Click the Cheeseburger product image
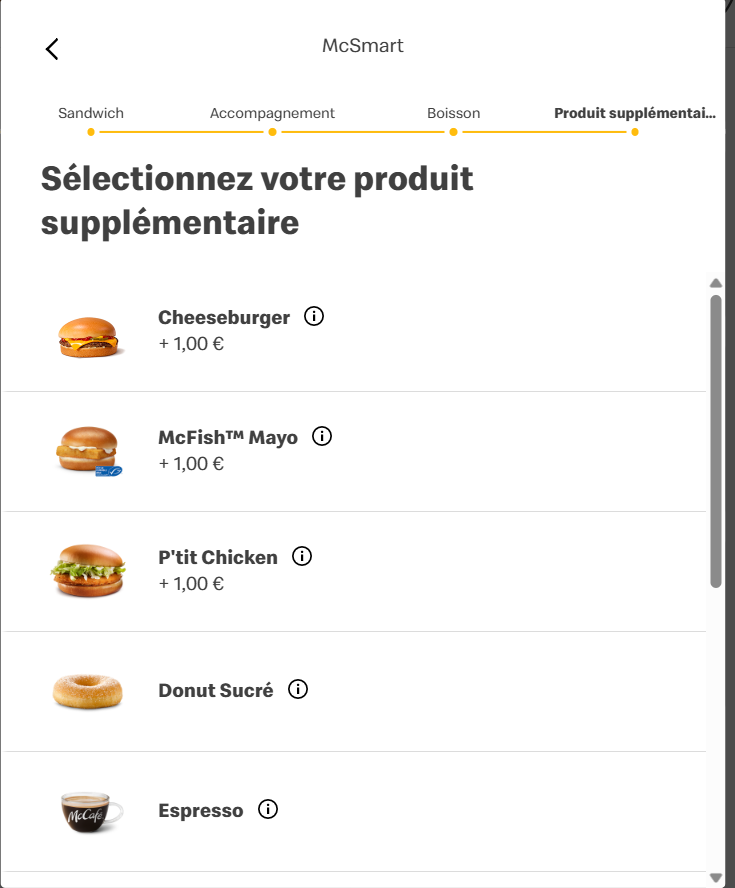Image resolution: width=735 pixels, height=888 pixels. 88,336
